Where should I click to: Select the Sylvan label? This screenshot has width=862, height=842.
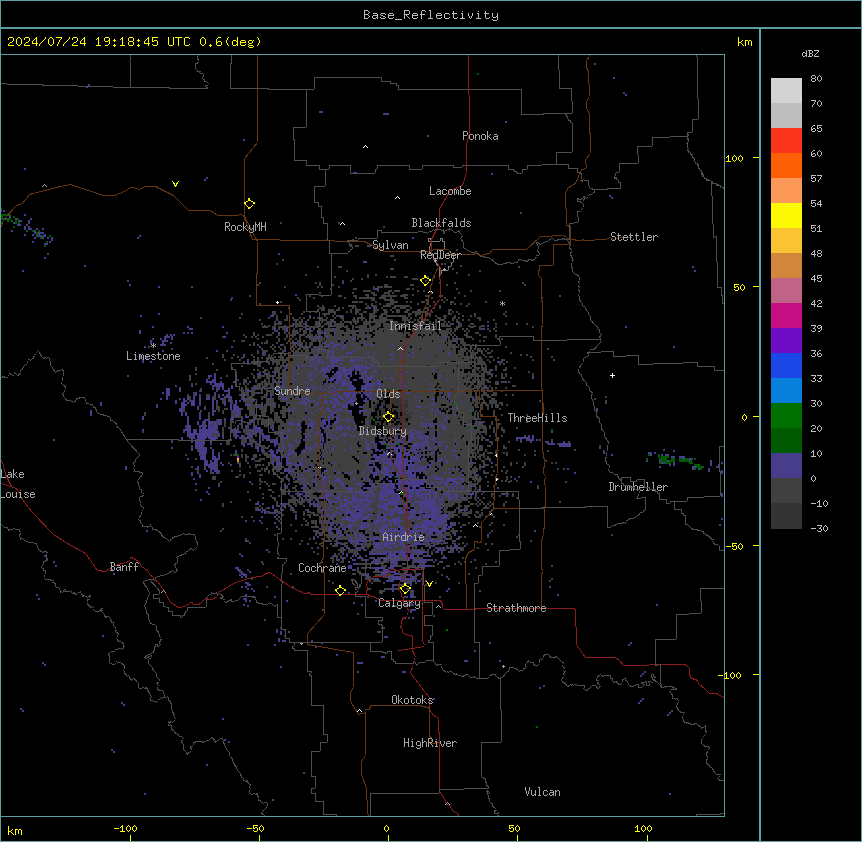390,245
